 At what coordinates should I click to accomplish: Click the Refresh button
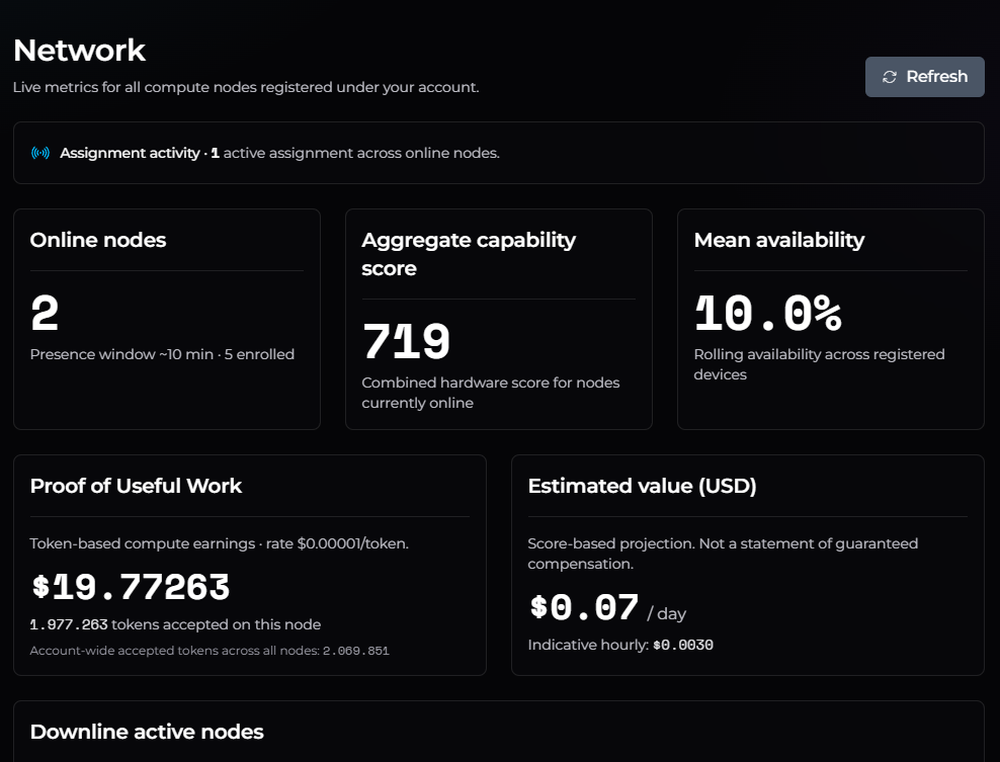[924, 77]
